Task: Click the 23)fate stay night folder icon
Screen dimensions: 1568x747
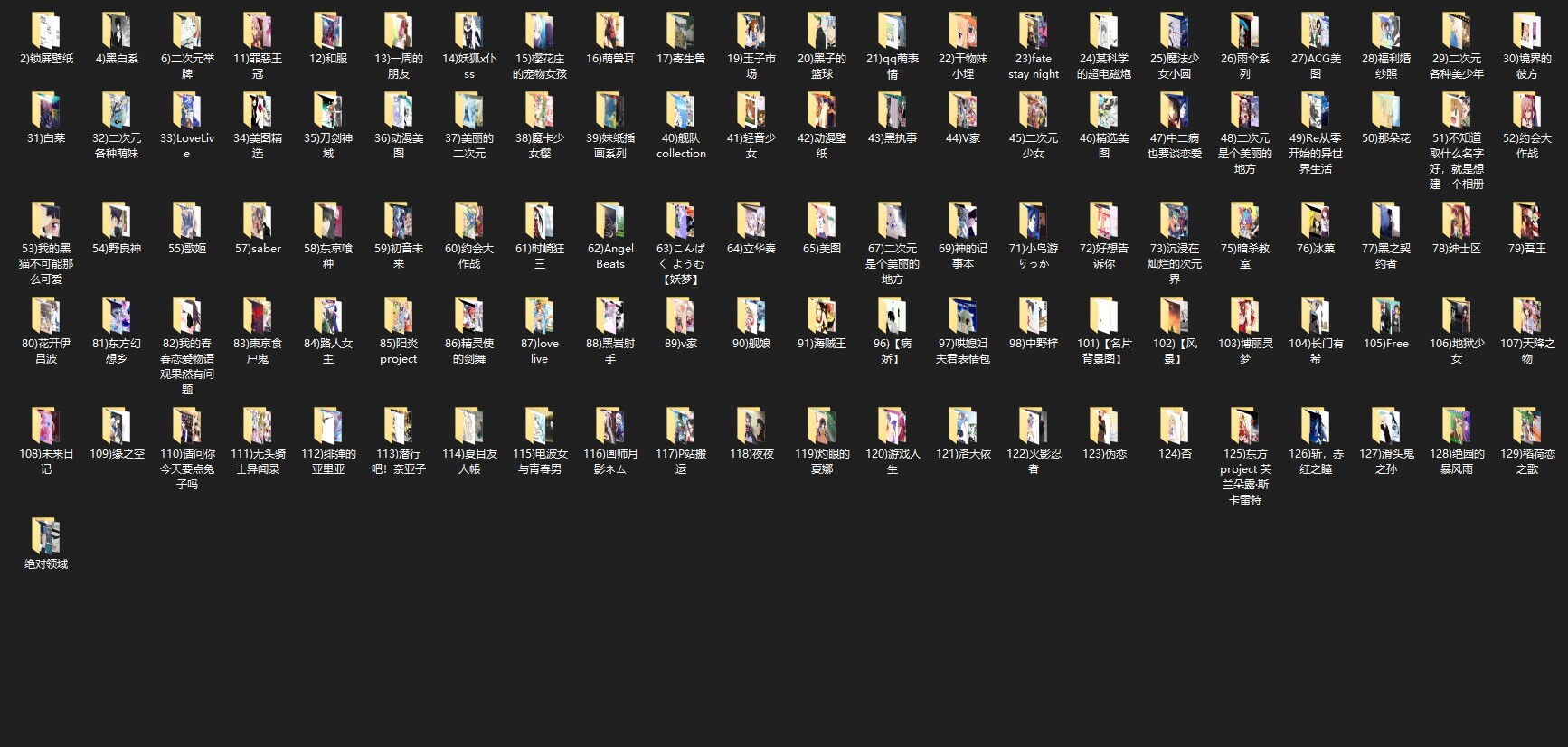Action: tap(1033, 31)
